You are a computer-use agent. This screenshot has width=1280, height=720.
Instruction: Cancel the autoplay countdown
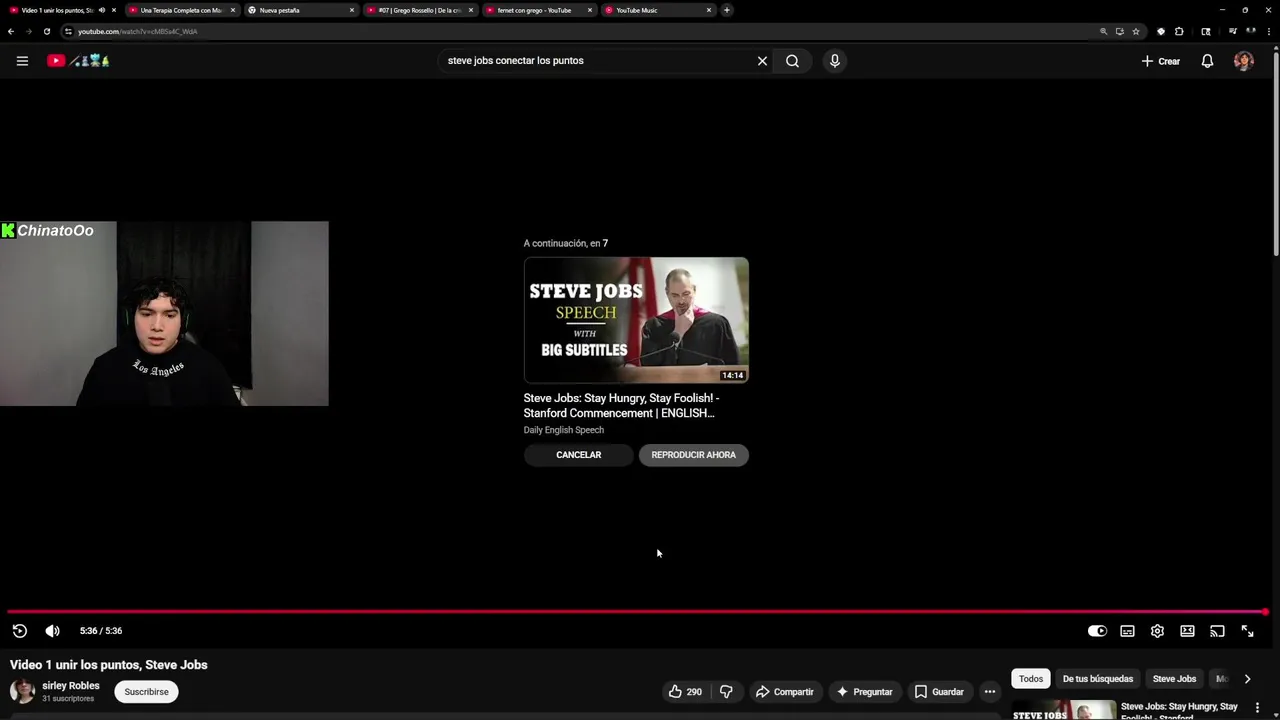pos(578,455)
